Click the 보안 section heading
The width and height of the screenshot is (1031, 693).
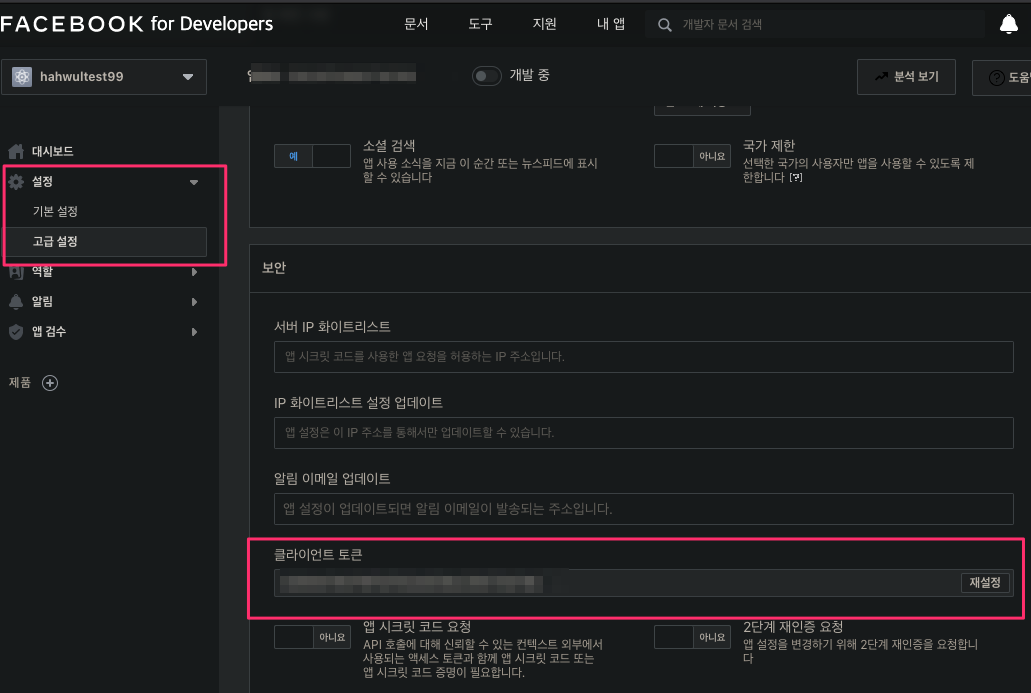[x=274, y=268]
